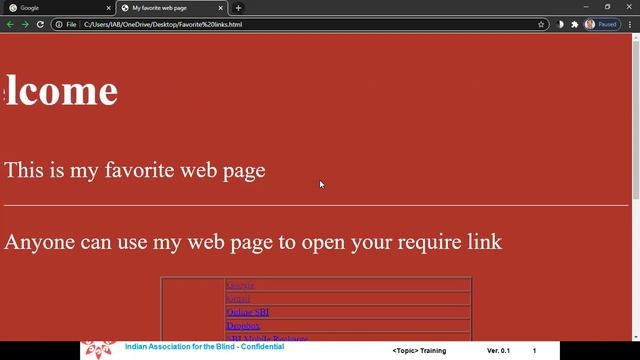Screen dimensions: 640x360
Task: Open Chrome's three-dot menu
Action: (x=630, y=24)
